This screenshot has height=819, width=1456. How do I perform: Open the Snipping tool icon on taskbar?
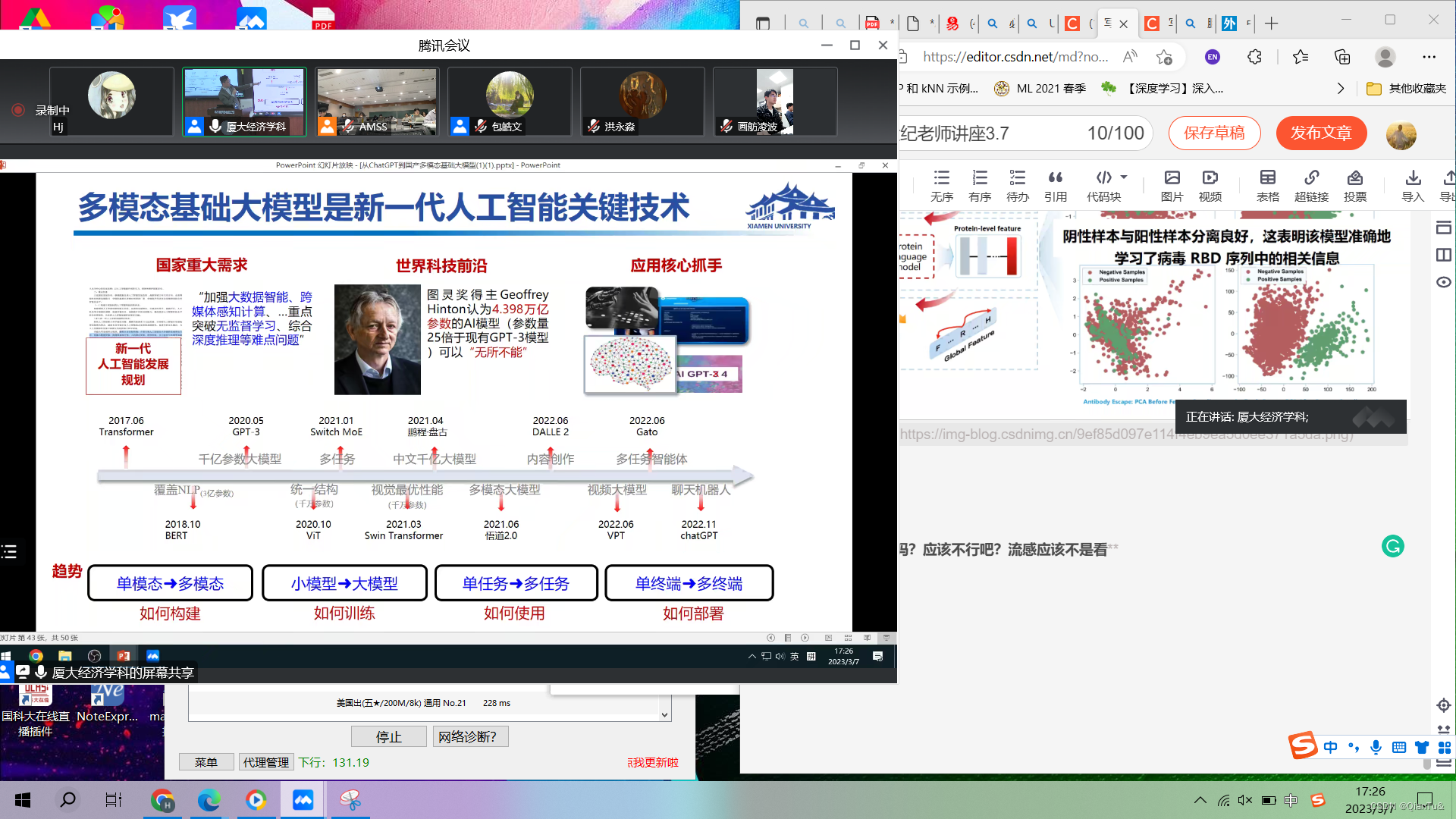click(350, 799)
